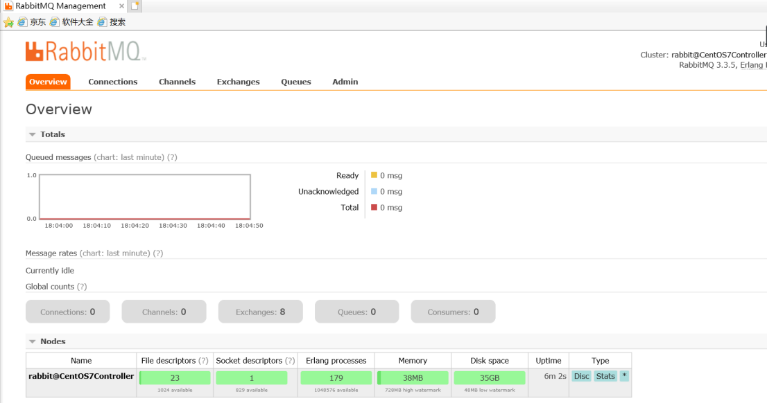Change Message rates chart range (last minute)
Screen dimensions: 767x404
[115, 253]
